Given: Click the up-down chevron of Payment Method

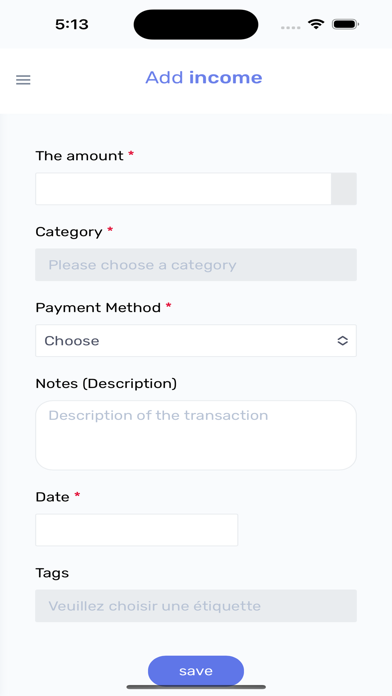Looking at the screenshot, I should (x=342, y=341).
